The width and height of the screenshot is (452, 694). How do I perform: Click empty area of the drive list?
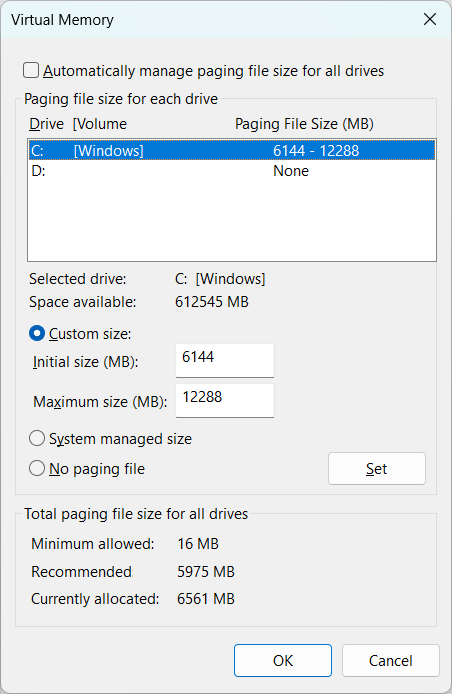coord(232,220)
